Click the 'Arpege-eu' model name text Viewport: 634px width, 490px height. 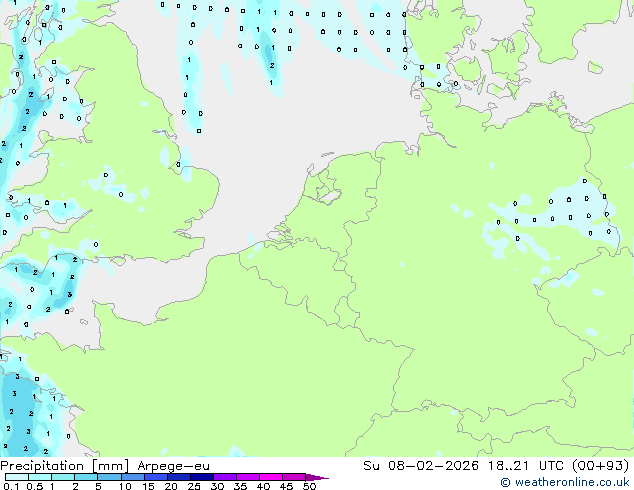[x=173, y=466]
